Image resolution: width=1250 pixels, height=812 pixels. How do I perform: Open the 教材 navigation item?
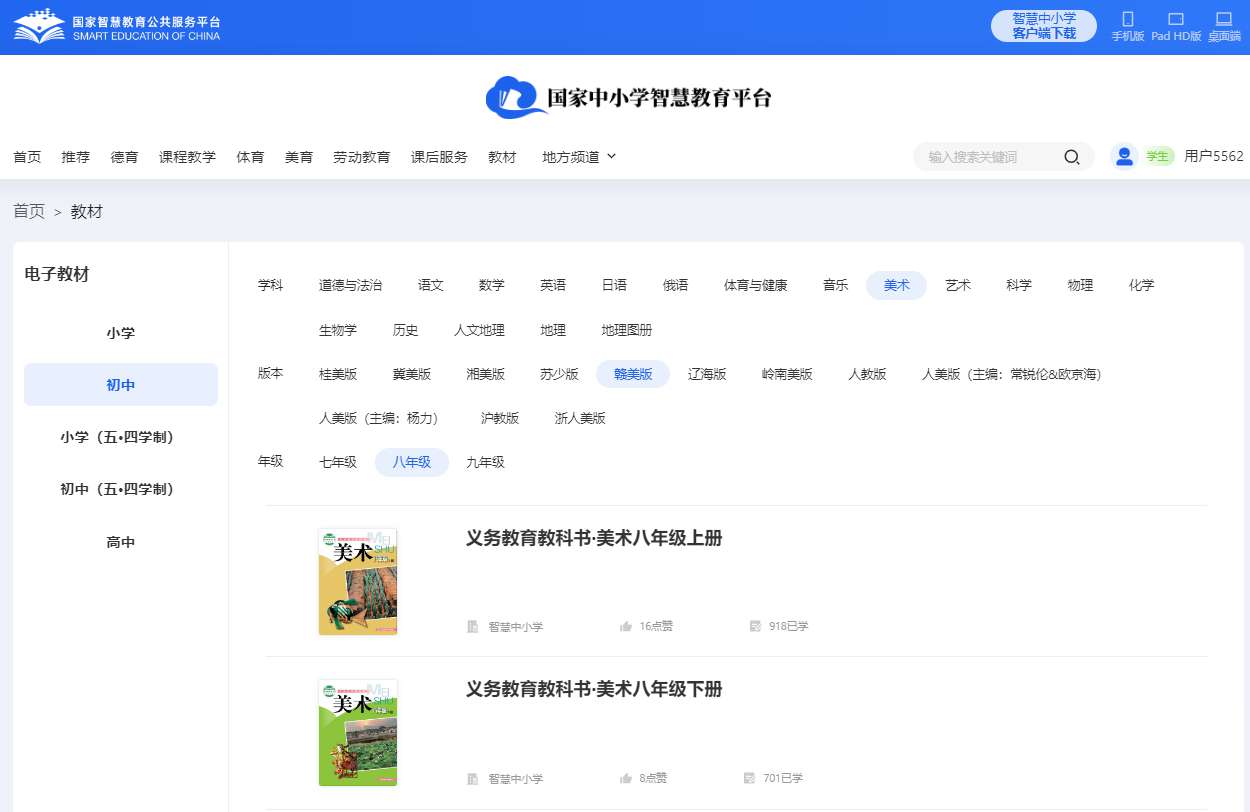(502, 157)
